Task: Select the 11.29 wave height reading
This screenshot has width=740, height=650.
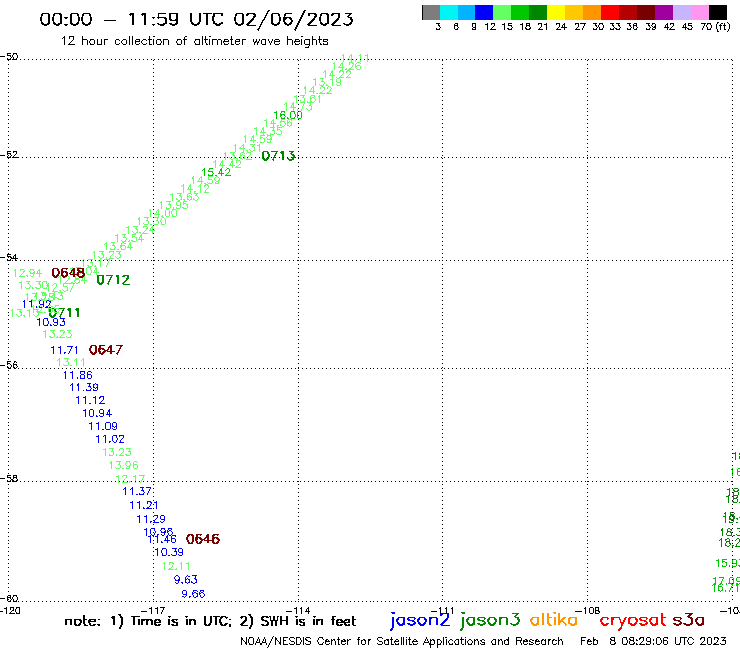Action: pos(151,519)
